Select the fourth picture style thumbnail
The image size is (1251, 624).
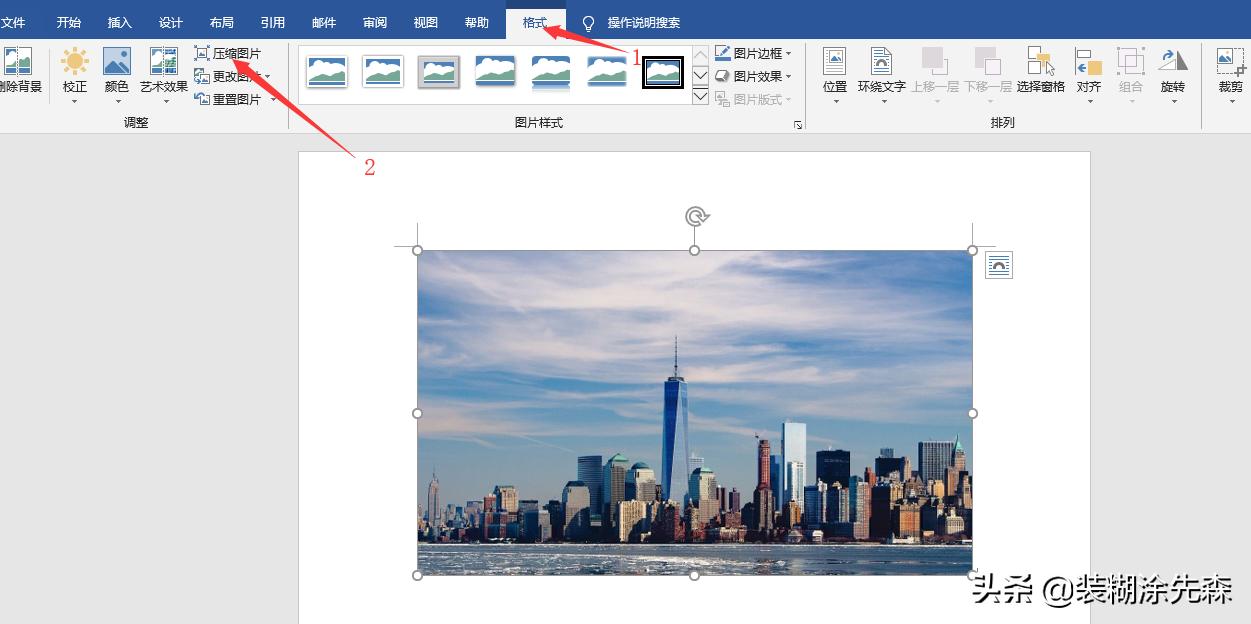(495, 72)
